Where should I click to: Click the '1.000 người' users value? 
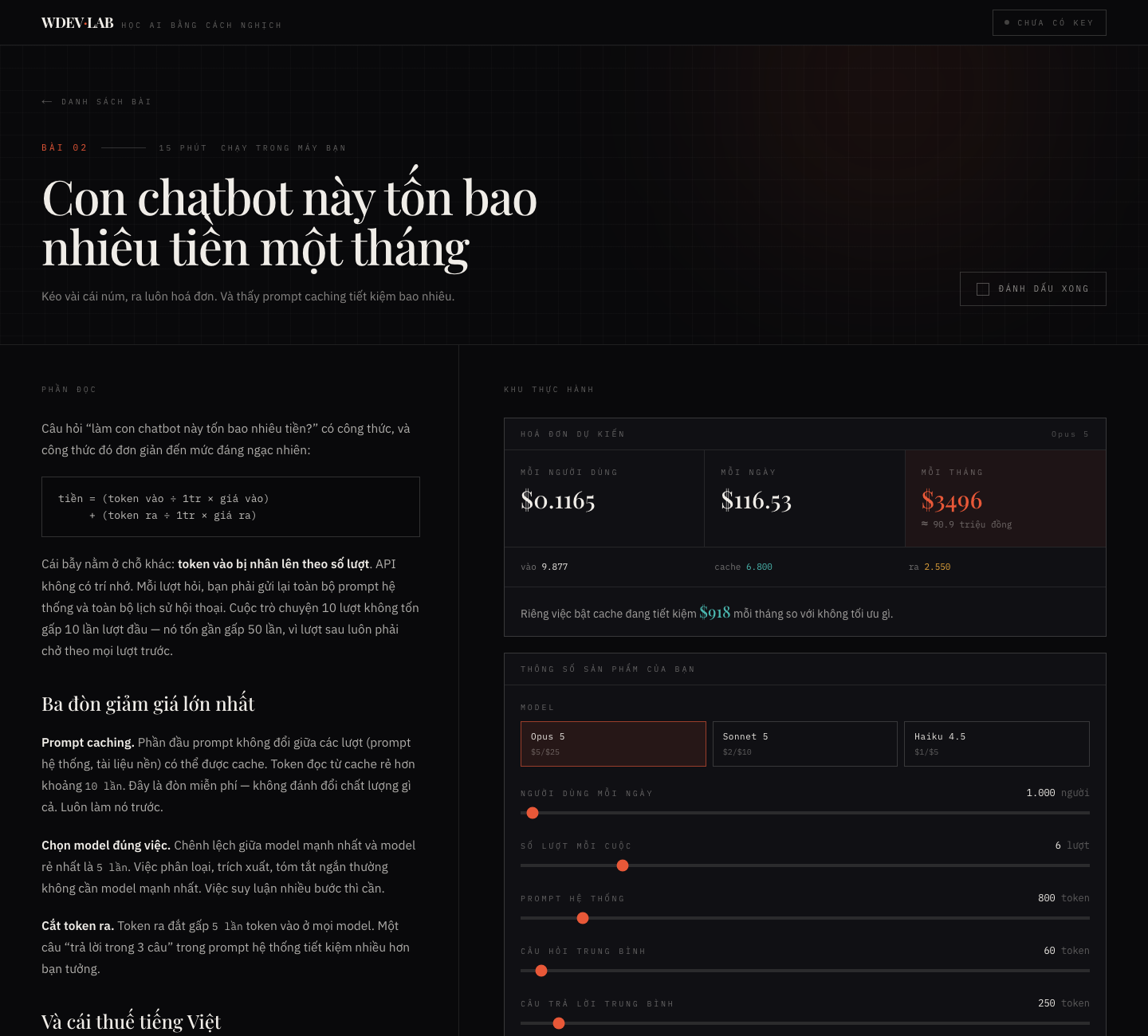click(1057, 793)
